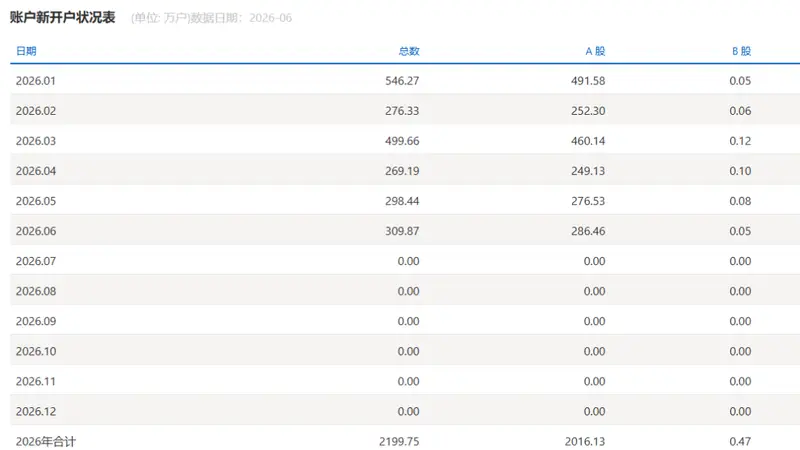Click total value 276.33

[402, 111]
